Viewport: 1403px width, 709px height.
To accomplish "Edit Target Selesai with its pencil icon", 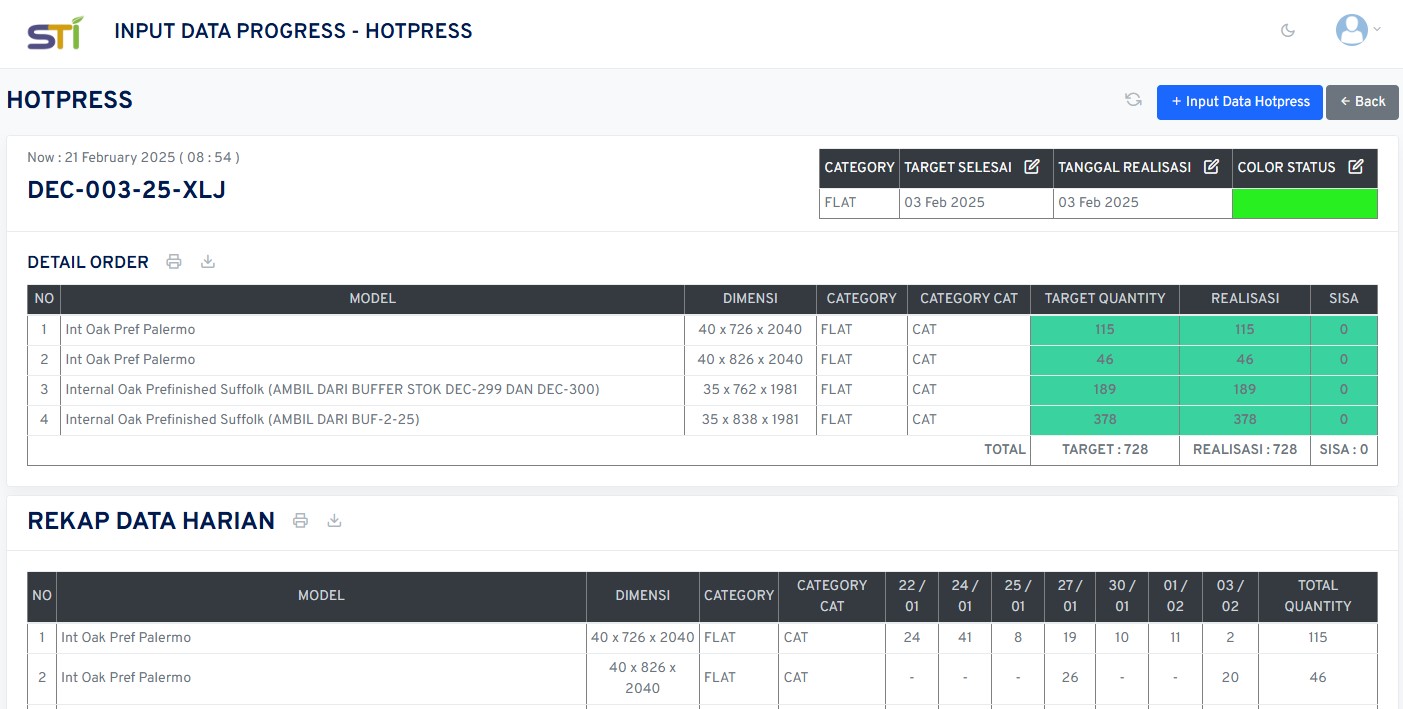I will click(x=1032, y=167).
